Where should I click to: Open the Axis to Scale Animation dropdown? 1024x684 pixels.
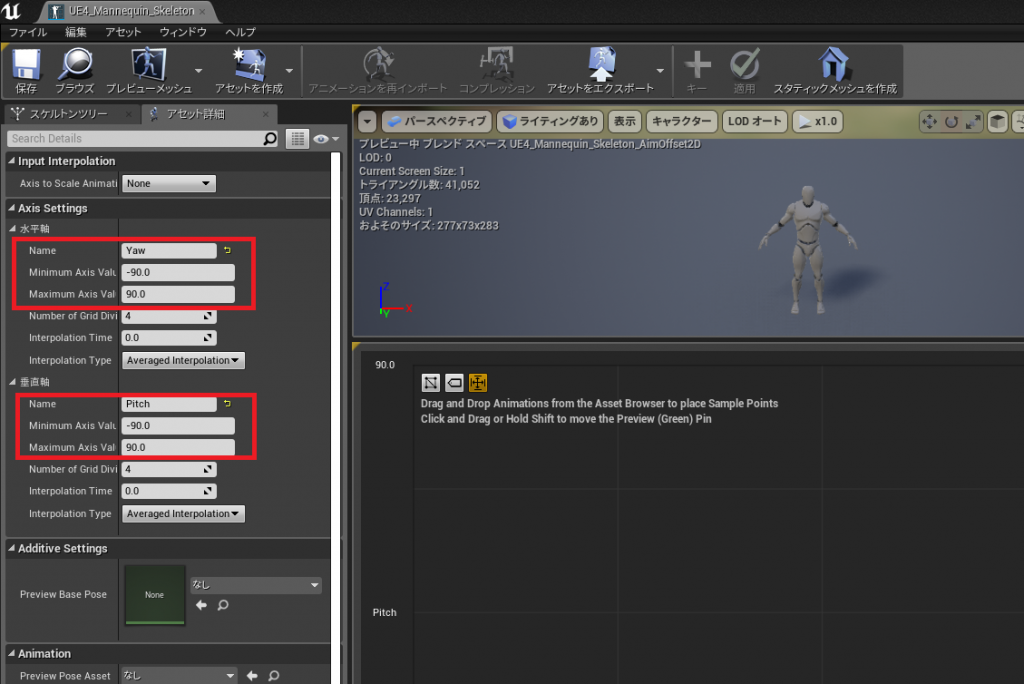point(168,183)
